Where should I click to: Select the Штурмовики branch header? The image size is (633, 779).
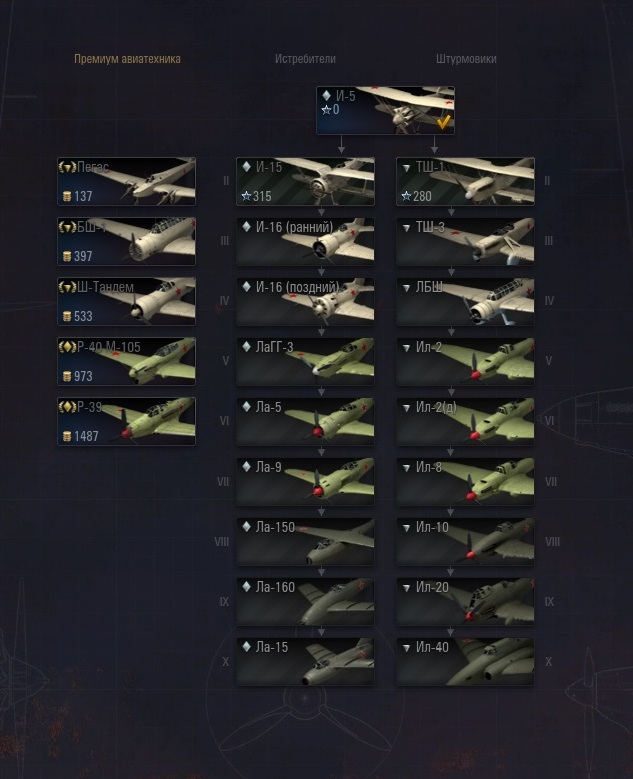click(x=466, y=59)
